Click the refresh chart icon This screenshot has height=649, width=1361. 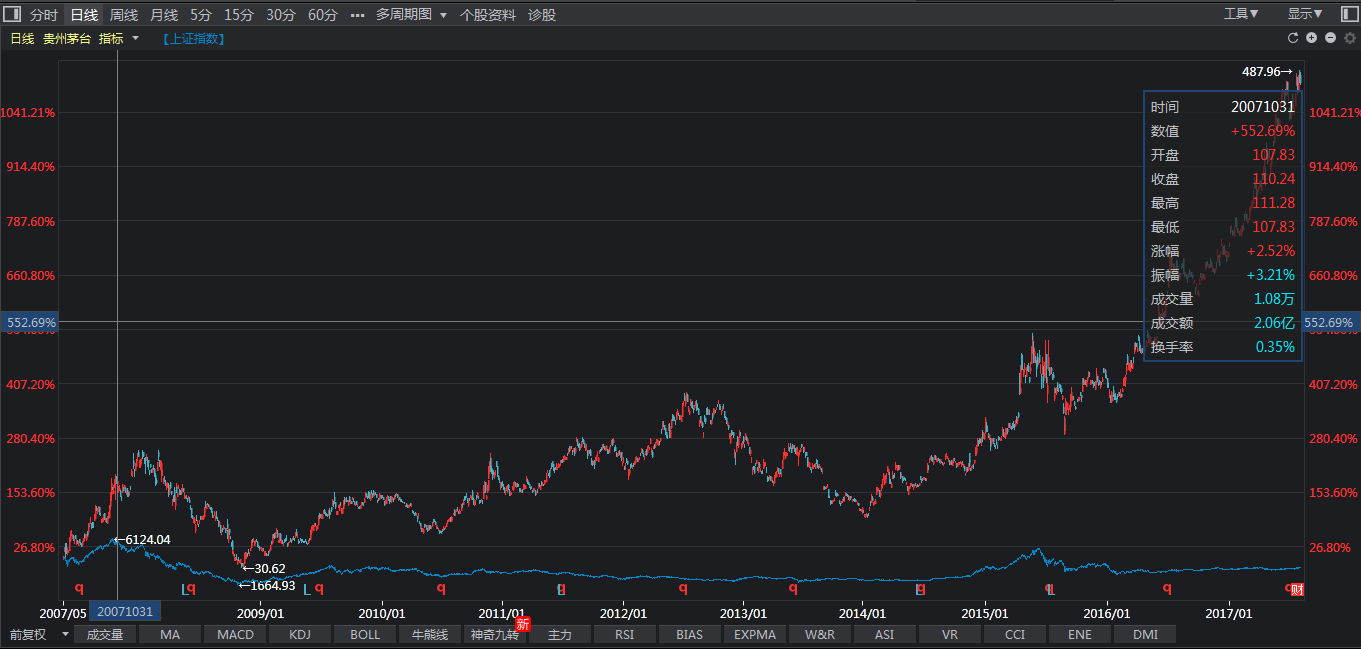click(x=1292, y=38)
